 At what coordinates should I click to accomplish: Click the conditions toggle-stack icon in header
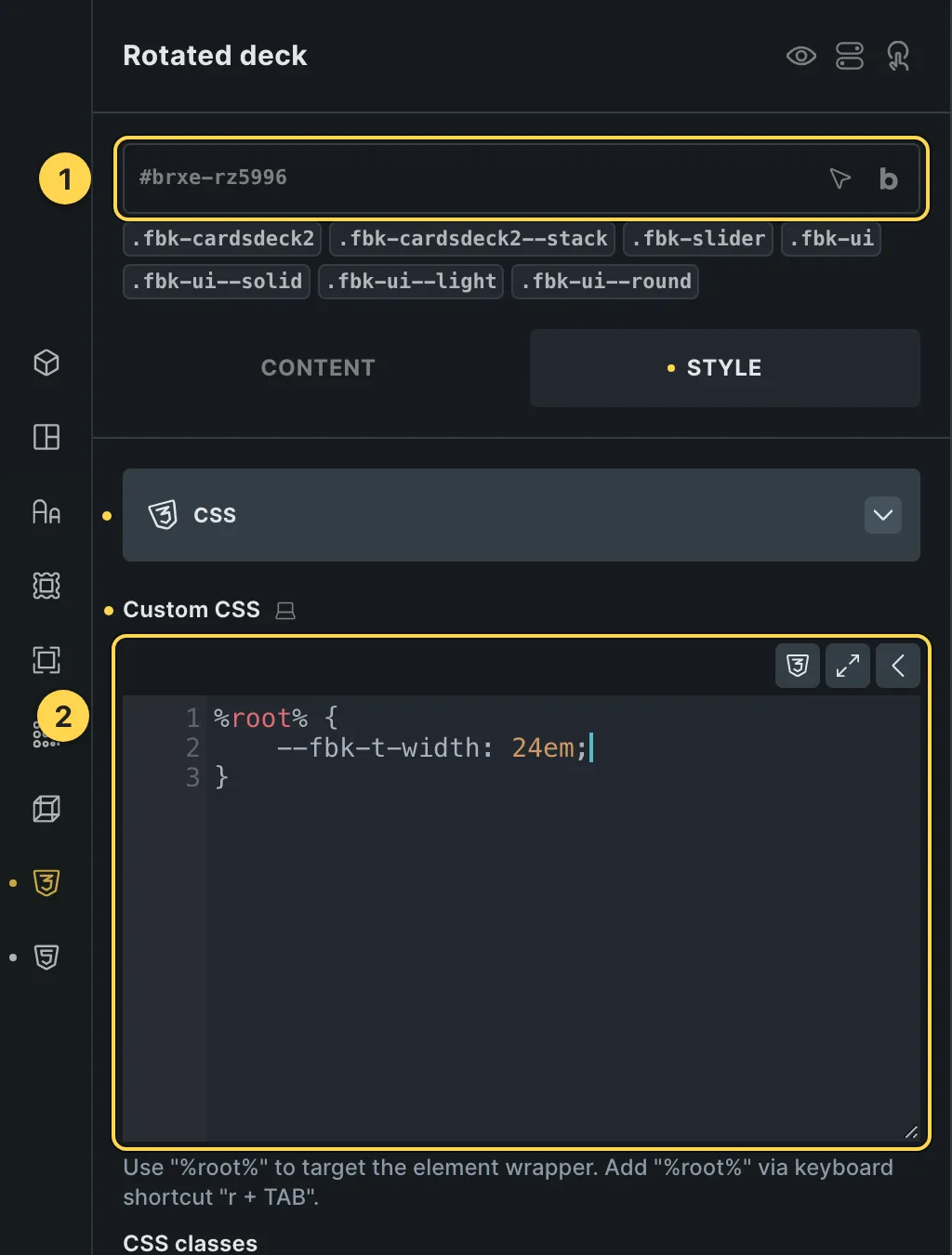(850, 56)
